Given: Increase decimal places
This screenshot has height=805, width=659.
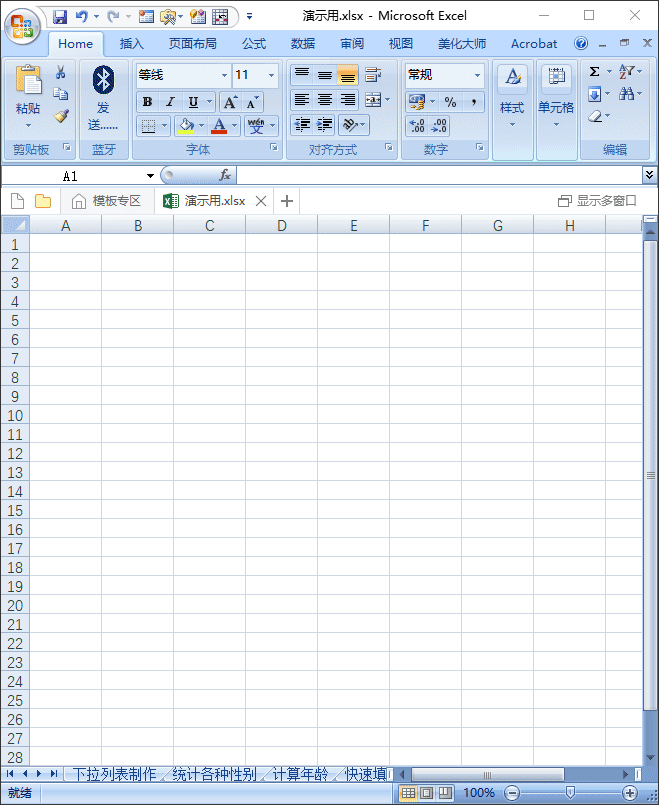Looking at the screenshot, I should click(417, 126).
